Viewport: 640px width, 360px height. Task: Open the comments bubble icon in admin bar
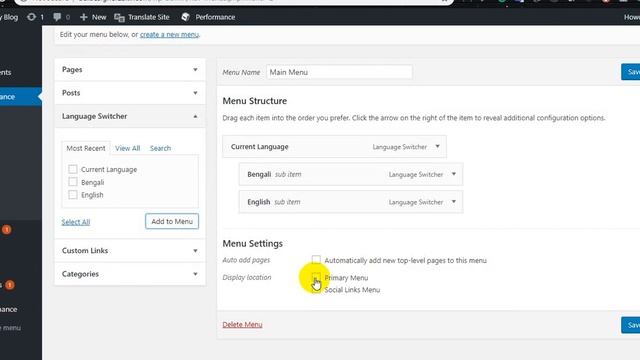coord(57,17)
